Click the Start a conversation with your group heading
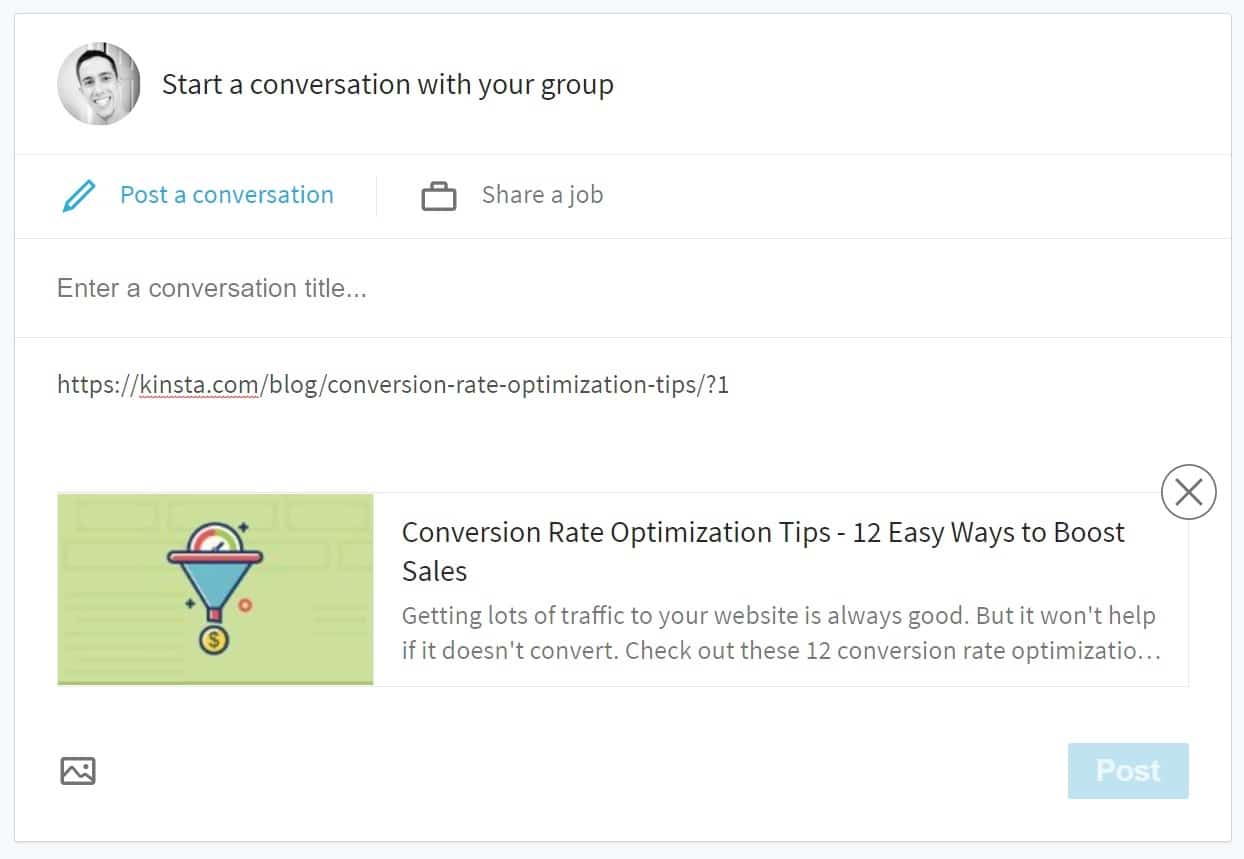Image resolution: width=1244 pixels, height=859 pixels. (388, 85)
